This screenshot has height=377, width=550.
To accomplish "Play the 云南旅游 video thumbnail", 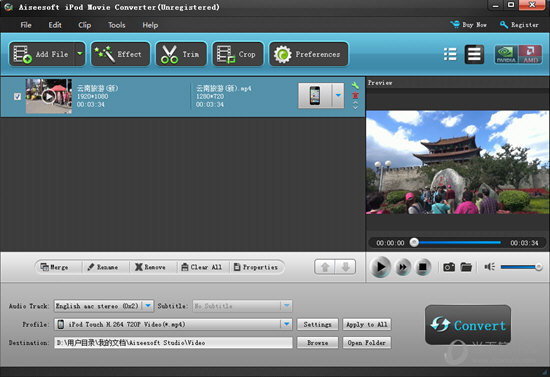I will [x=49, y=96].
